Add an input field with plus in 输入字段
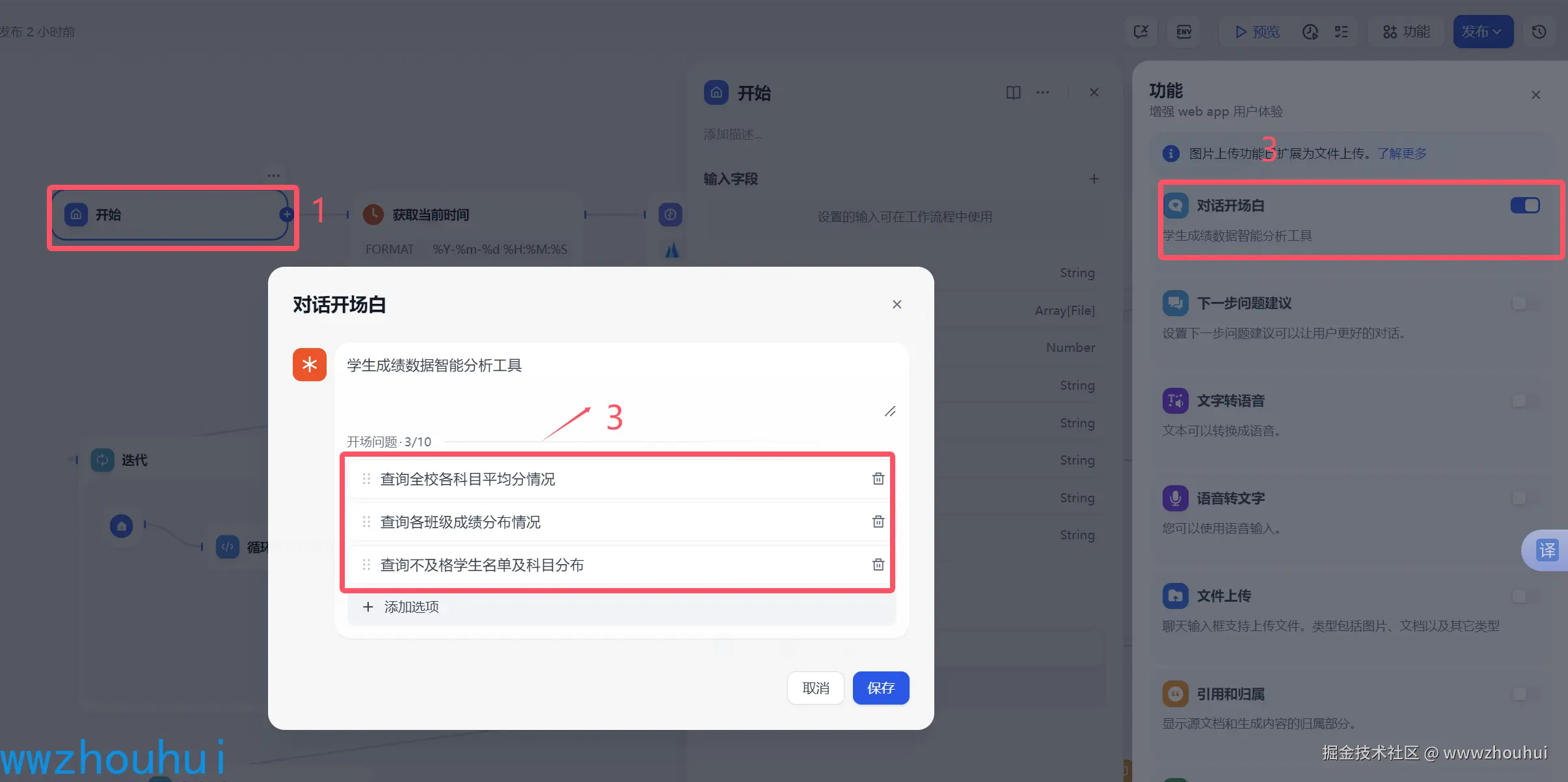1568x782 pixels. 1094,179
